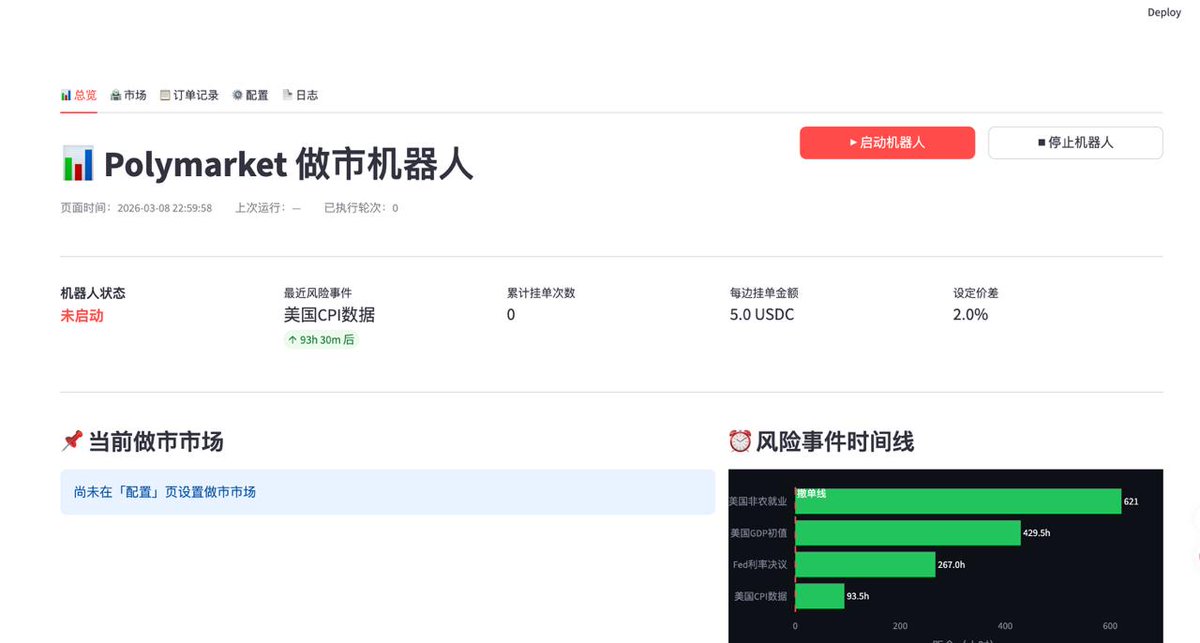Select the 未启动 status text

(82, 315)
